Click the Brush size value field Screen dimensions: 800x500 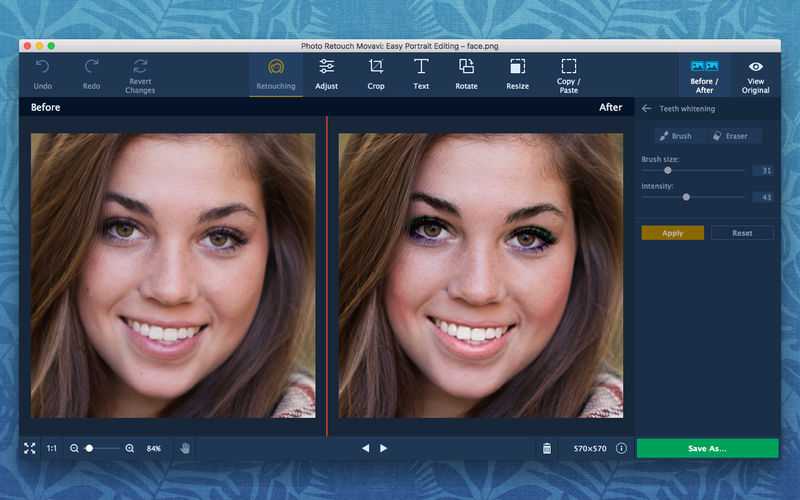[x=763, y=170]
